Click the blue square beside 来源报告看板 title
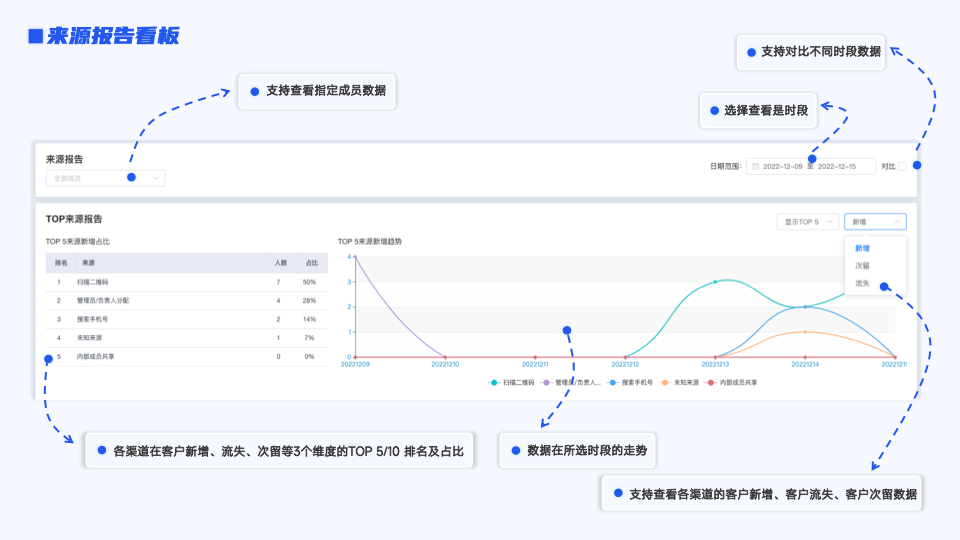Image resolution: width=960 pixels, height=540 pixels. click(35, 36)
